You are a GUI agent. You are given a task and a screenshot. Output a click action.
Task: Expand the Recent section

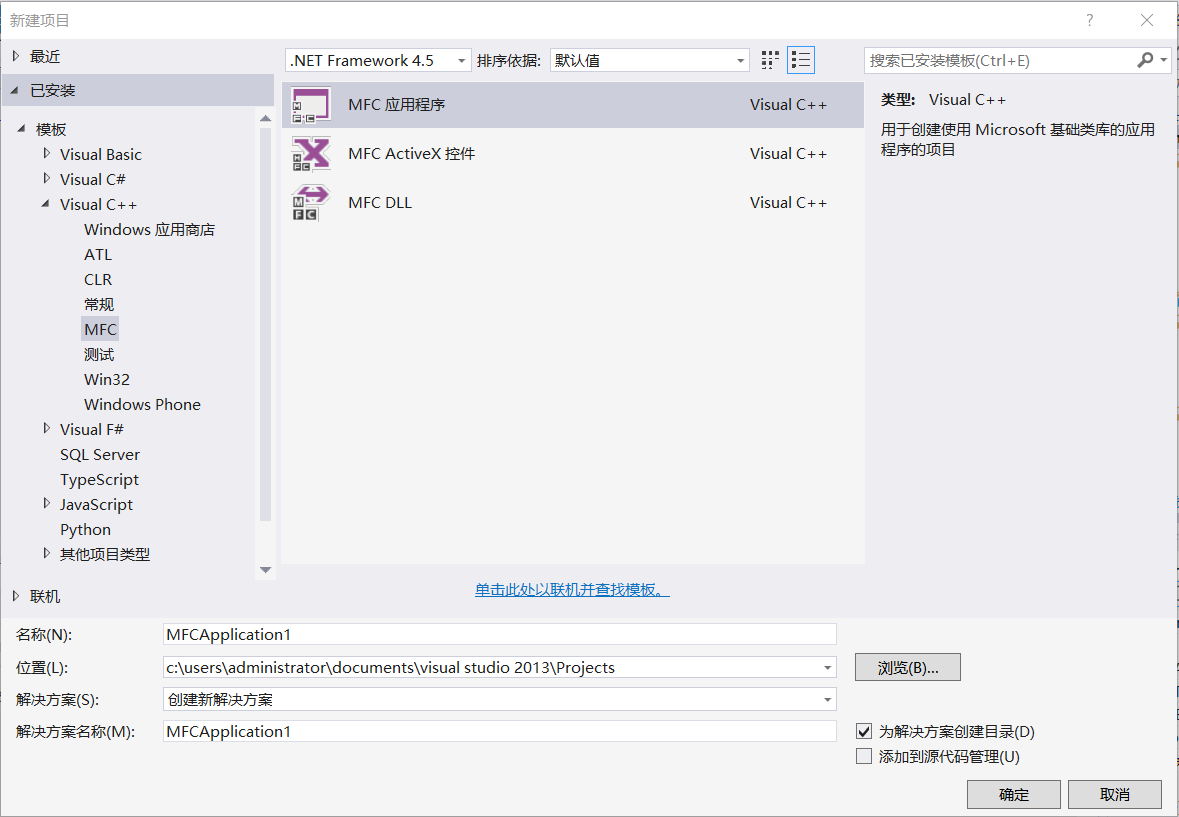(16, 56)
